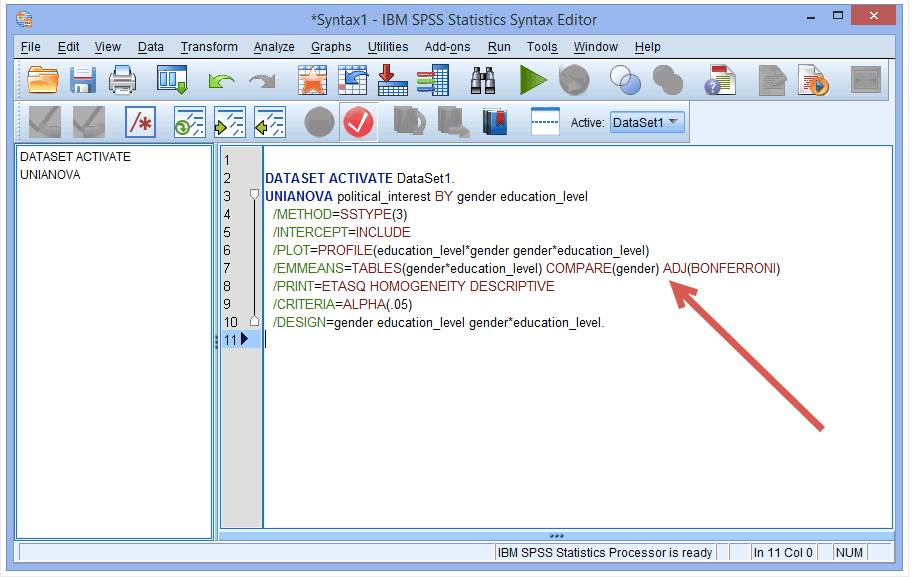The height and width of the screenshot is (577, 912).
Task: Click the Go to Data icon with a star
Action: (x=312, y=80)
